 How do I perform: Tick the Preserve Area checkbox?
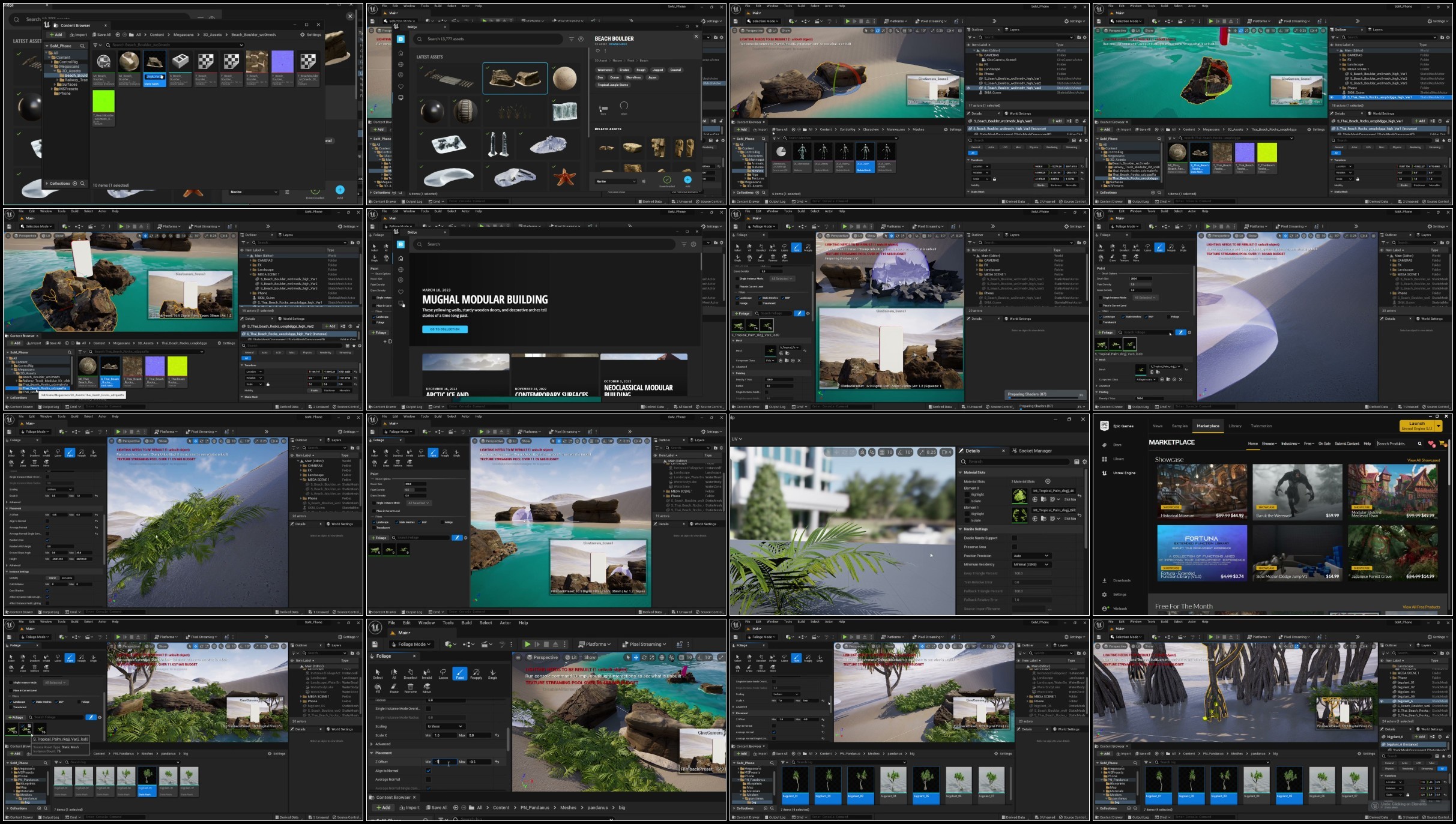click(x=1014, y=547)
